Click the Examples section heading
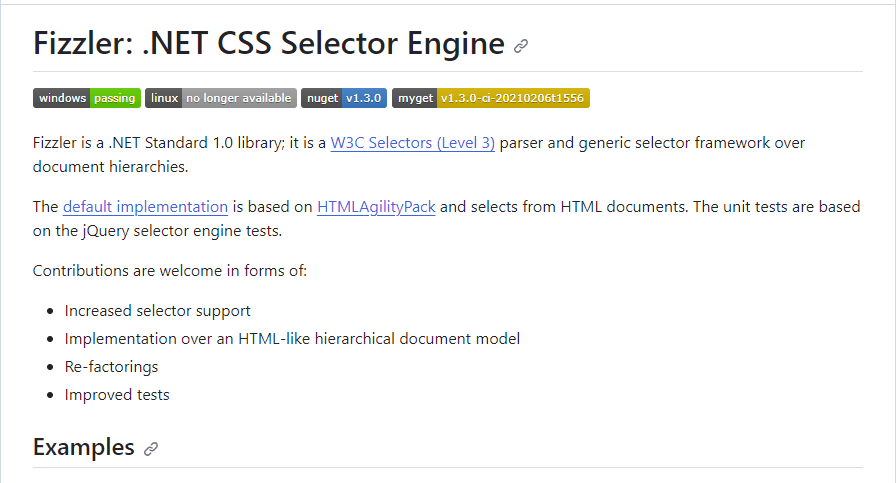 coord(83,447)
